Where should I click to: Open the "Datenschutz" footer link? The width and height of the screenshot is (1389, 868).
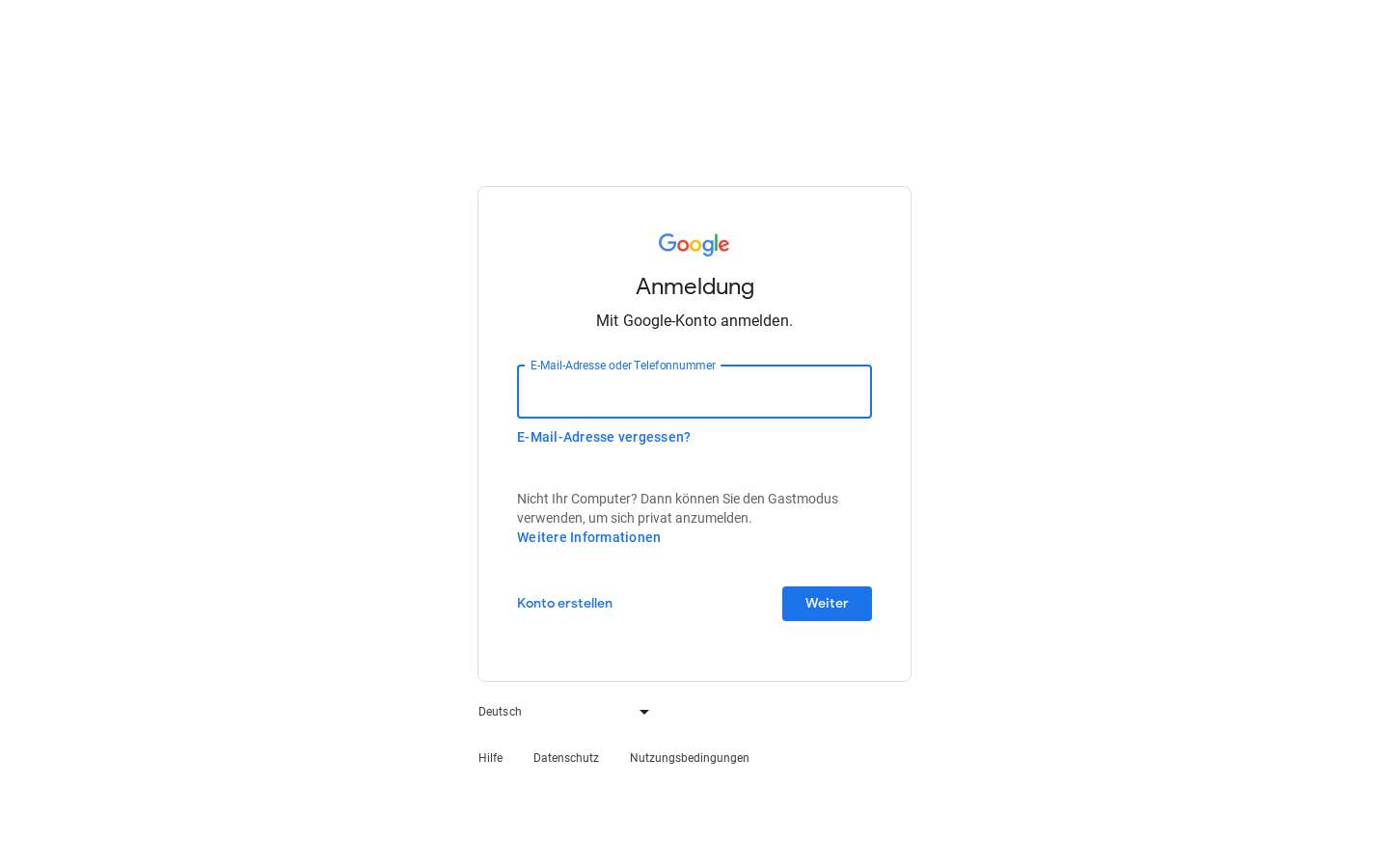[566, 758]
